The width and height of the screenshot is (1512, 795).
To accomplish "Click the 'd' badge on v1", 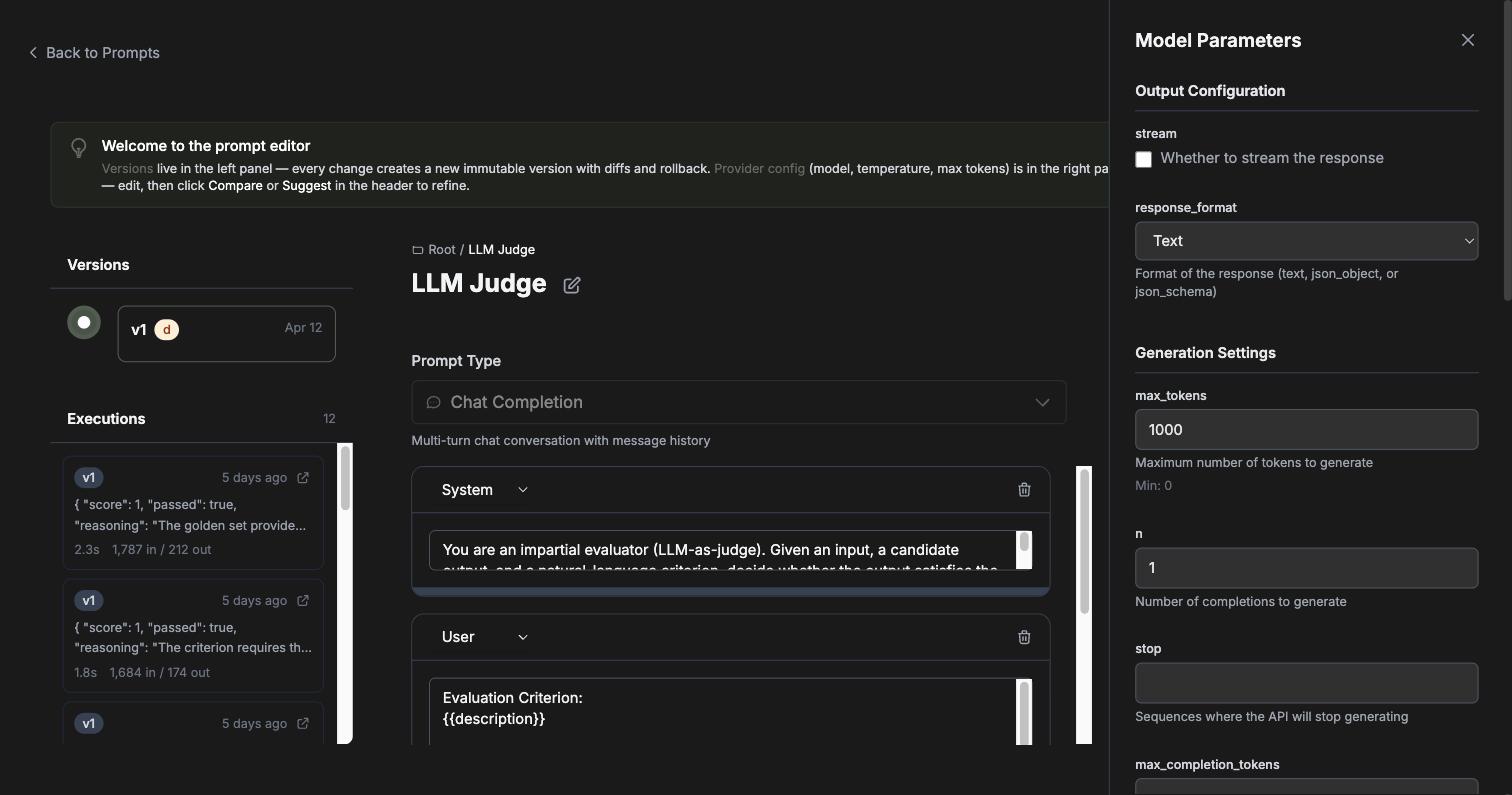I will [167, 330].
